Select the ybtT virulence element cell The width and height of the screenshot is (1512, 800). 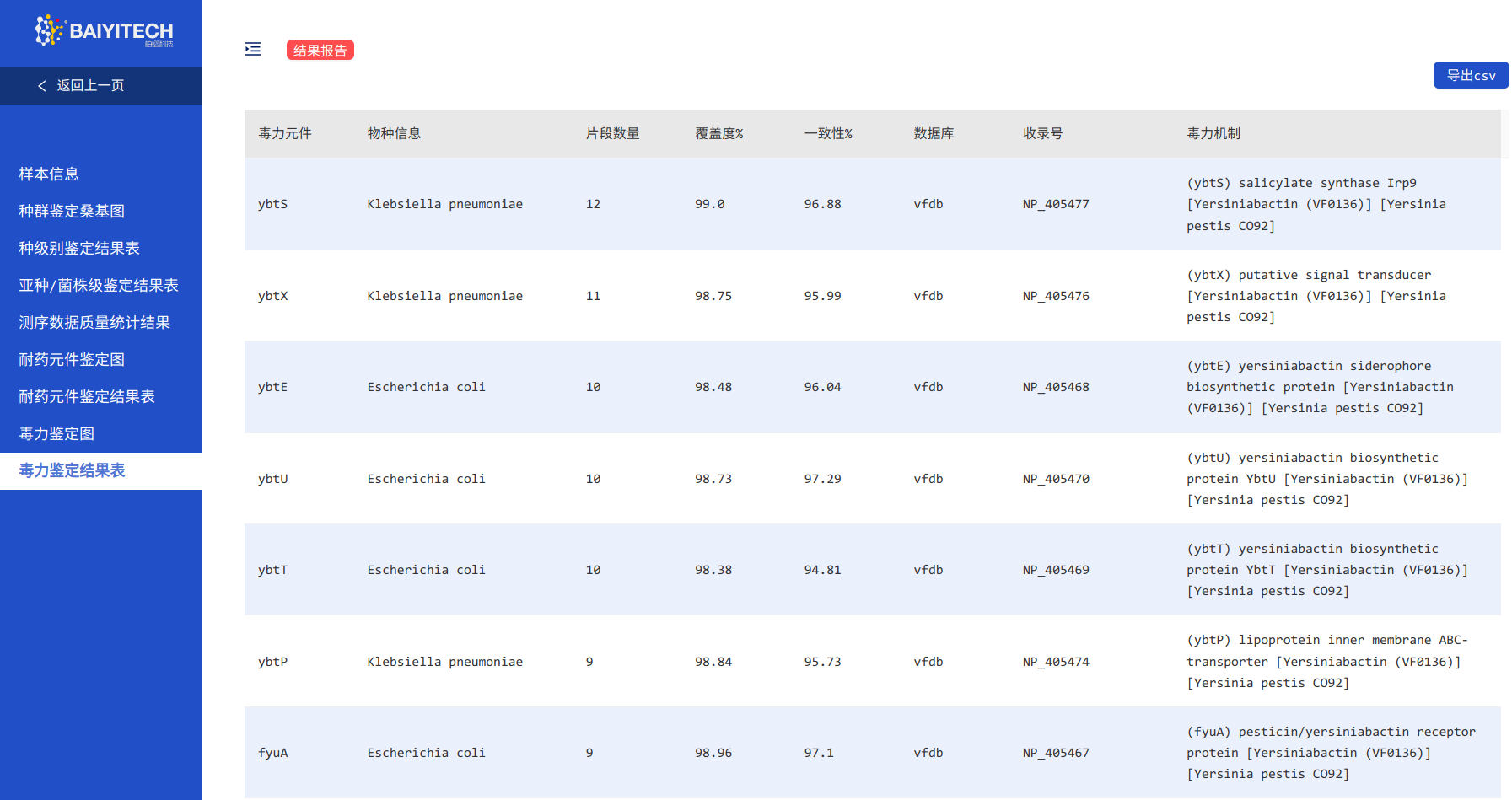pos(273,570)
